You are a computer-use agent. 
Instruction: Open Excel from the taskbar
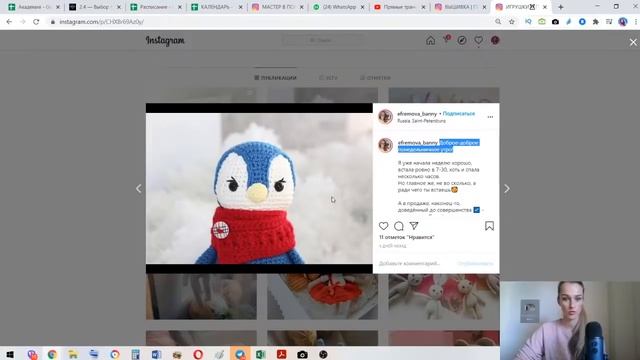click(x=260, y=354)
